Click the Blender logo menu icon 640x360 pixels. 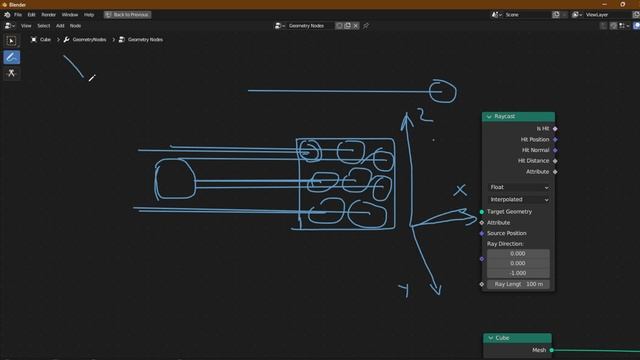[x=7, y=15]
